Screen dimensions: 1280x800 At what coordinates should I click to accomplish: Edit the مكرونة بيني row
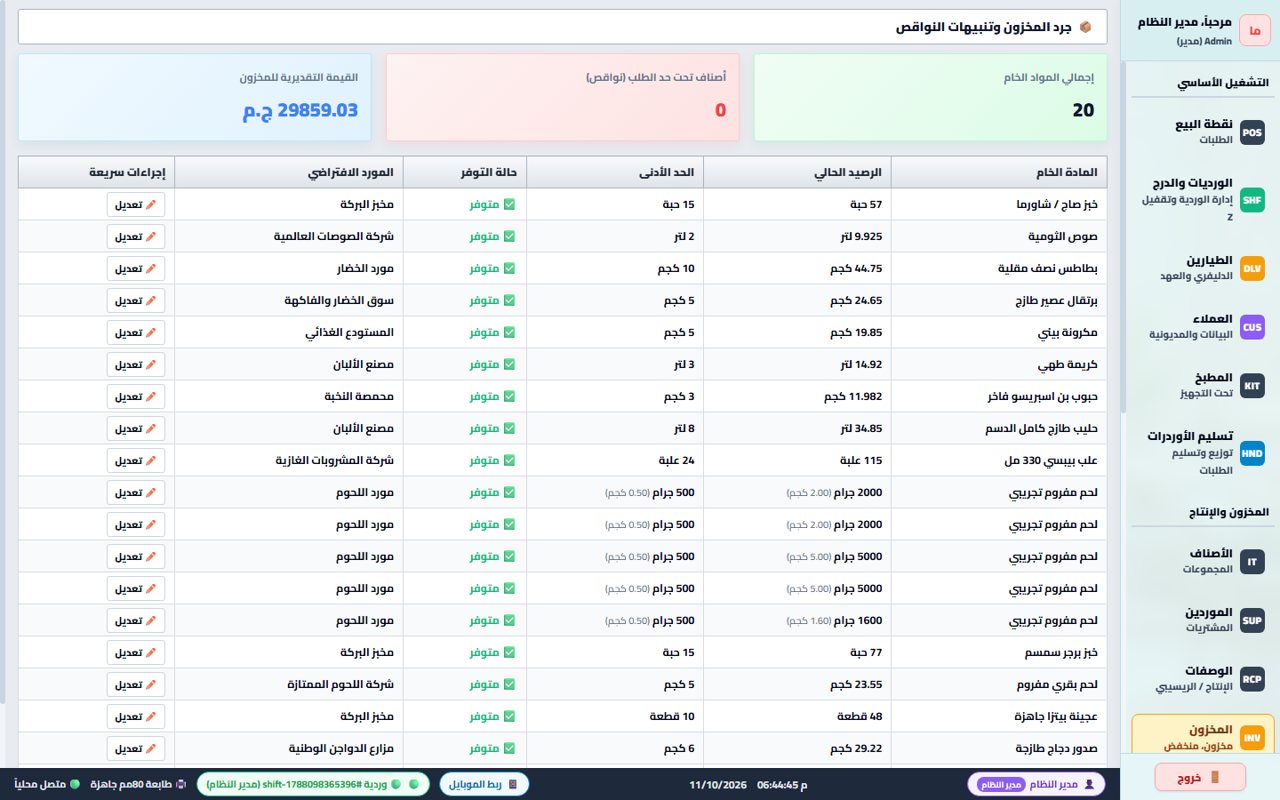136,333
